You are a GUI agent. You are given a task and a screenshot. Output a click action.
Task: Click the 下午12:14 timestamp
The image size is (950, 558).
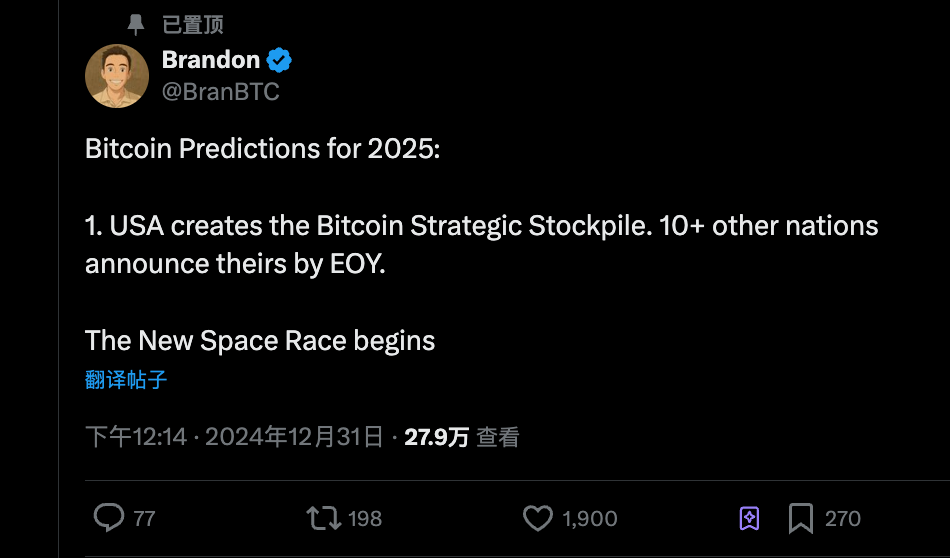click(x=136, y=437)
